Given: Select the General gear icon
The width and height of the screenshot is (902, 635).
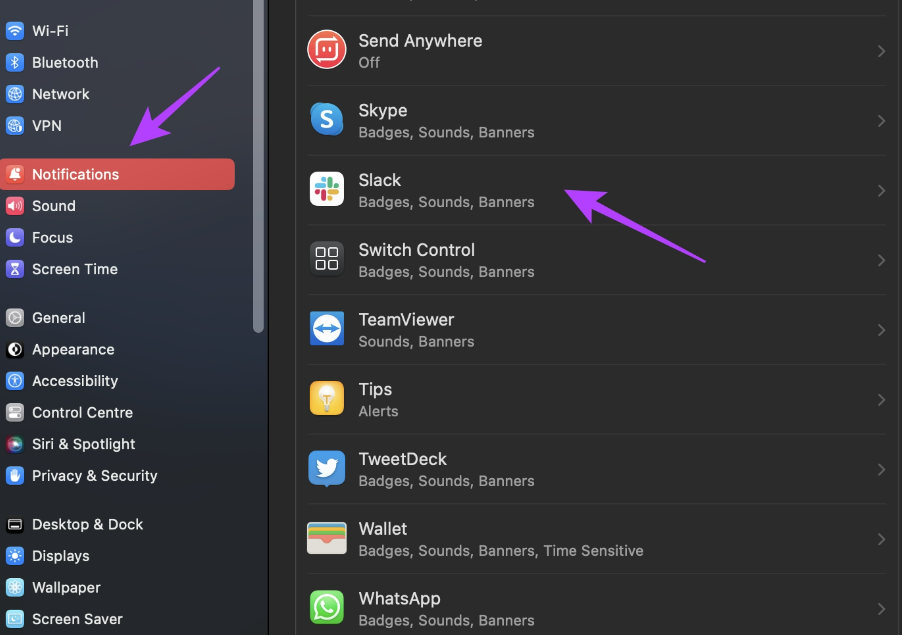Looking at the screenshot, I should 15,318.
